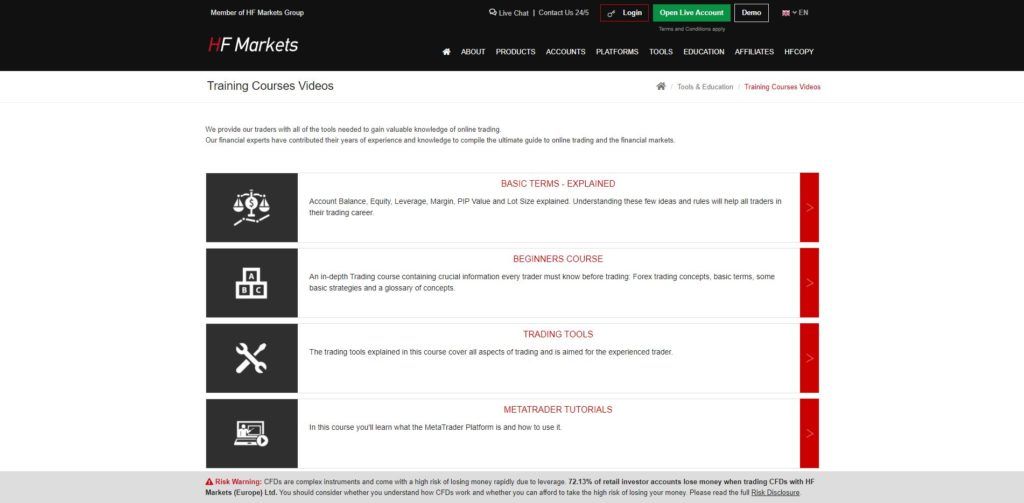Click the Training Courses Videos breadcrumb
The height and width of the screenshot is (503, 1024).
782,87
